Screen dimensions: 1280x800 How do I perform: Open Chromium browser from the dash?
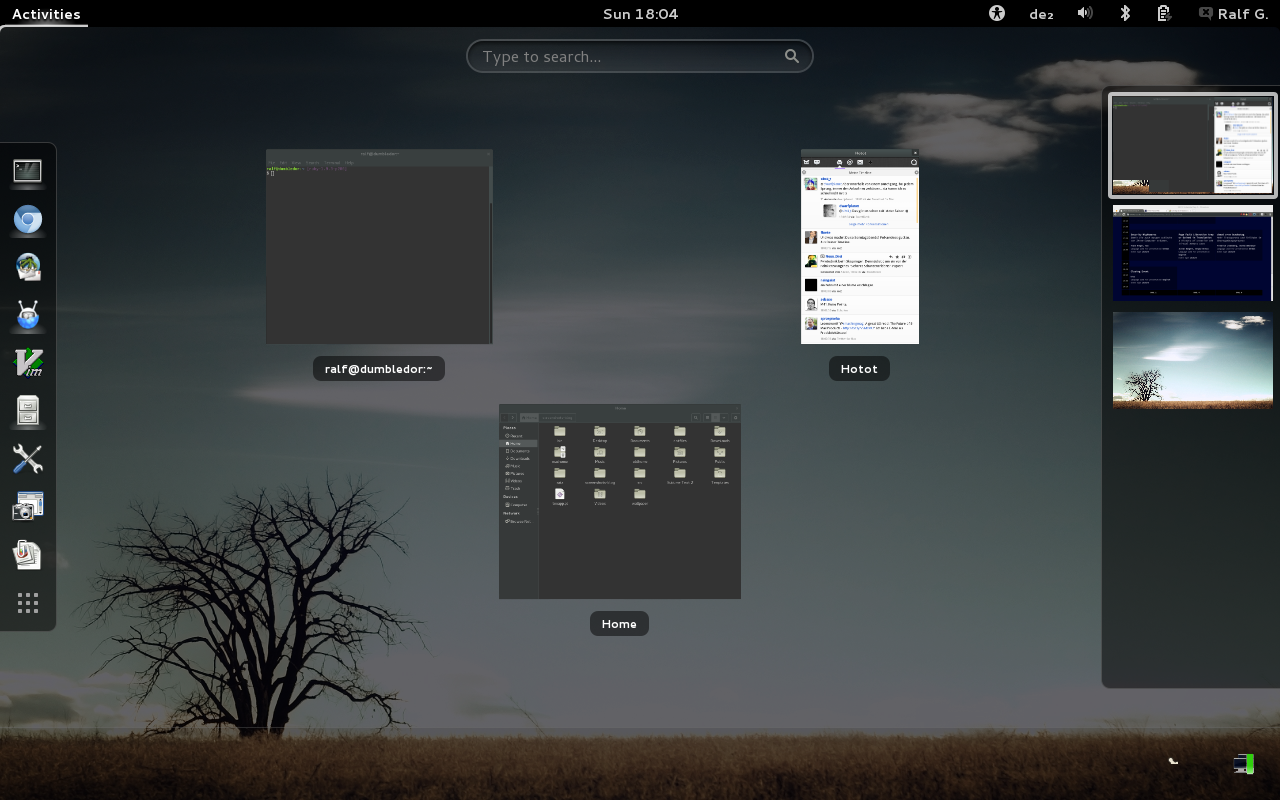click(28, 220)
